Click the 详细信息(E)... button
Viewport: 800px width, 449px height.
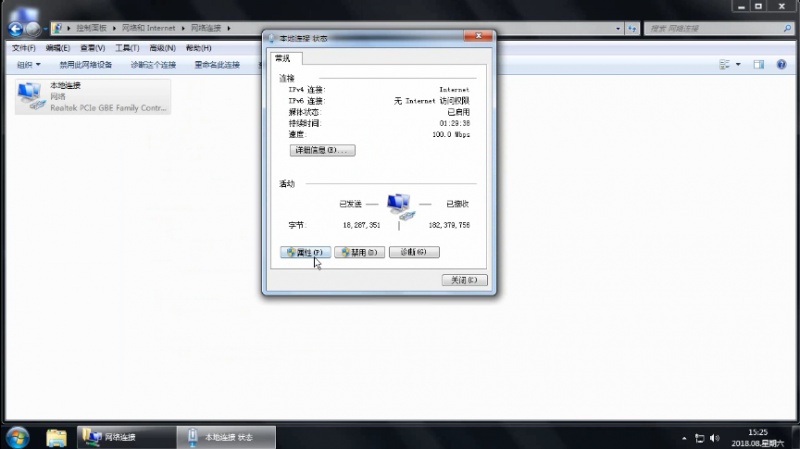322,150
